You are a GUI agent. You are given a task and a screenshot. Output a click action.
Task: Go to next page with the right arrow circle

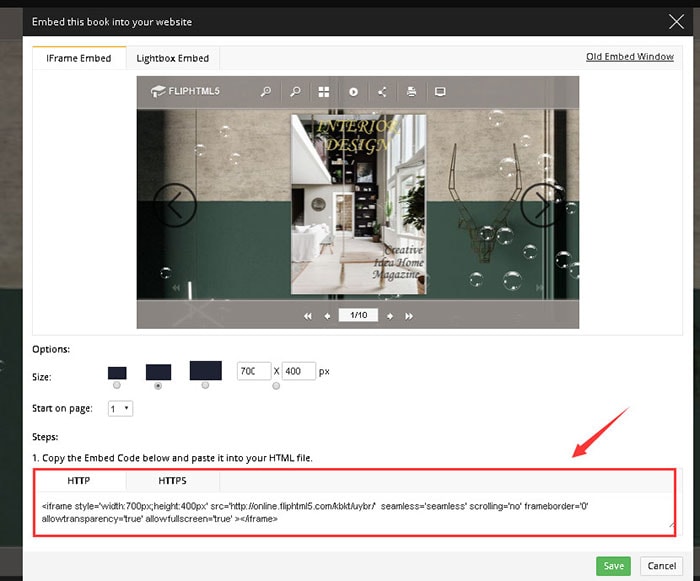coord(542,205)
